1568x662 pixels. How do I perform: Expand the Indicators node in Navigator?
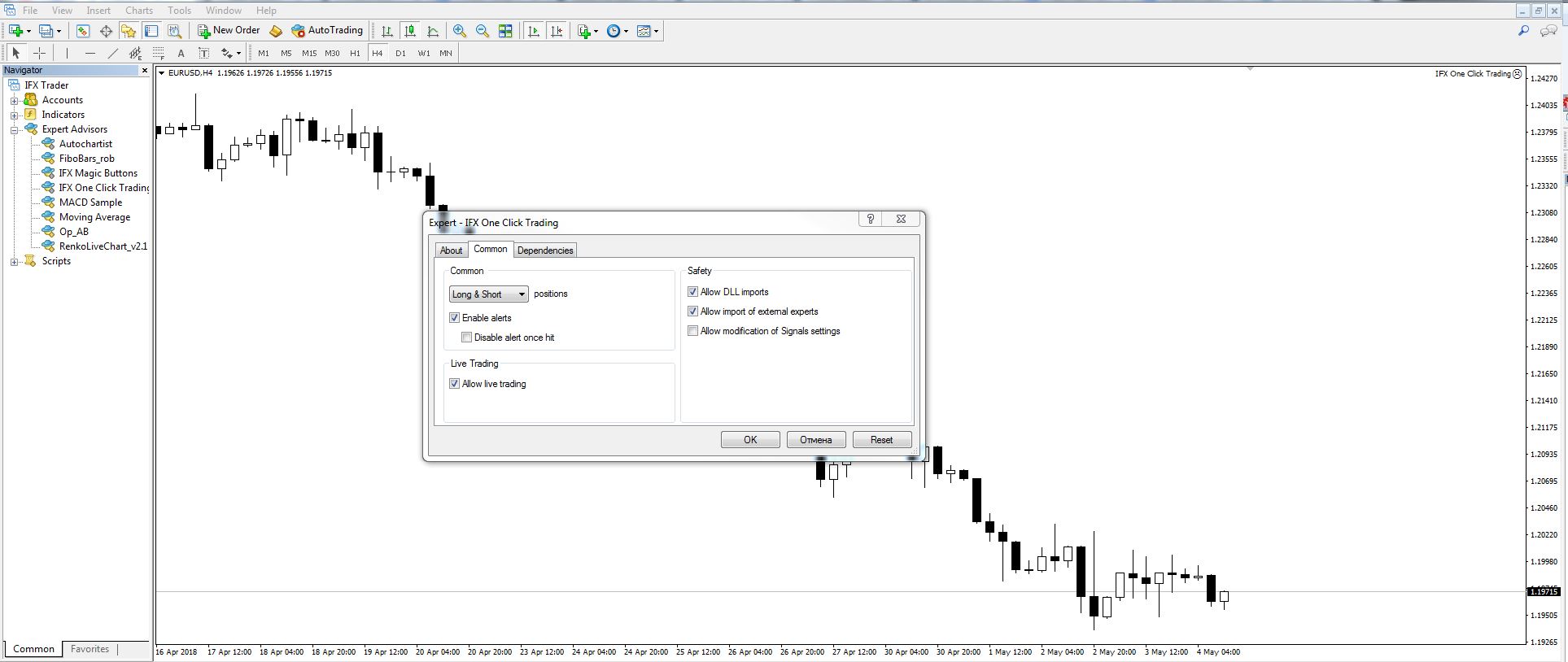coord(14,115)
